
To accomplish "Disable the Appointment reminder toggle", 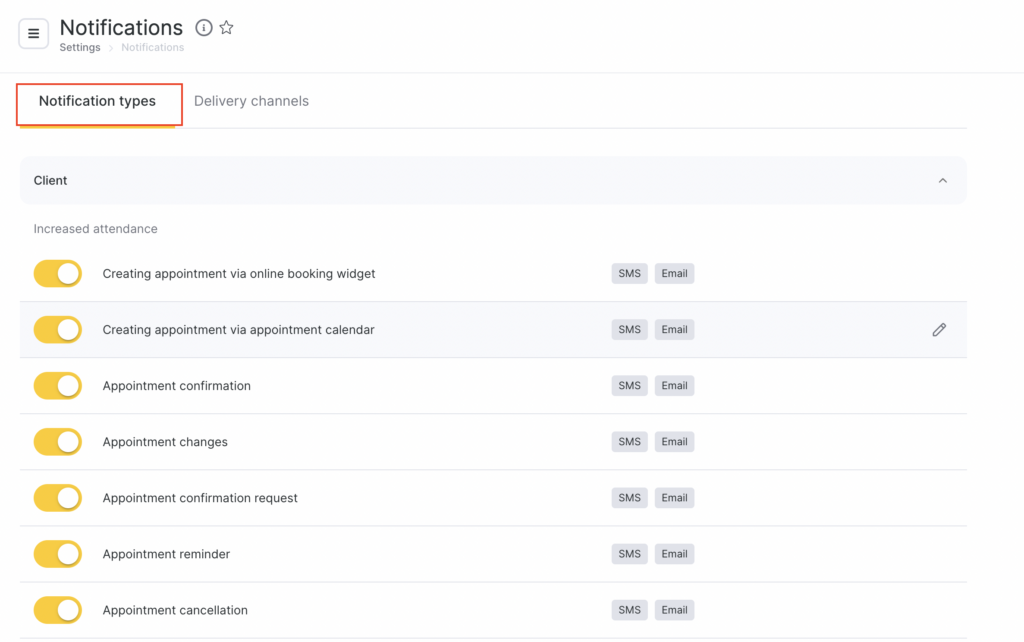I will tap(58, 554).
